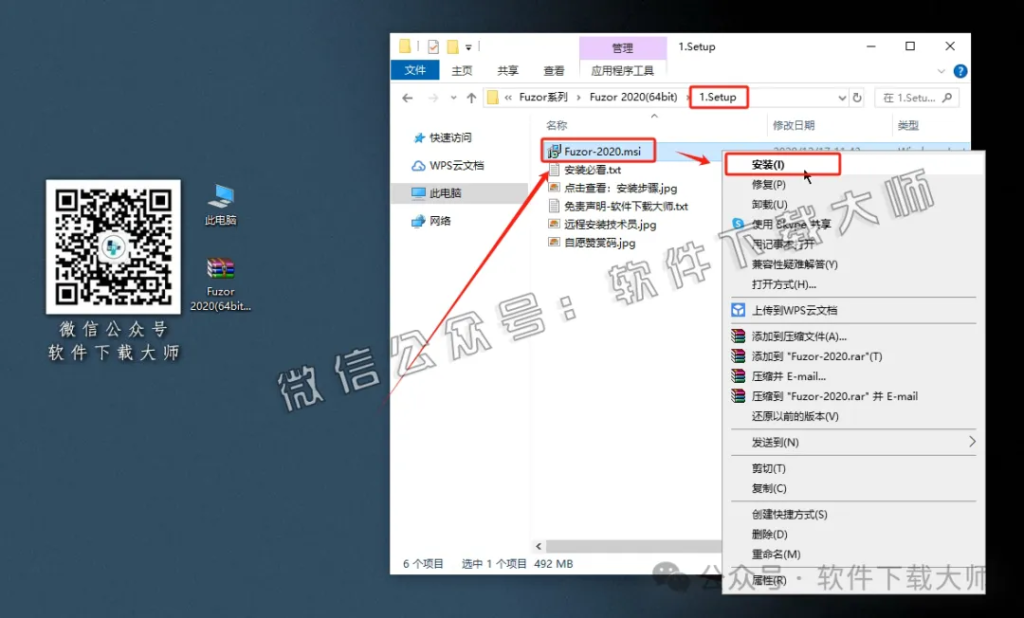Click 添加到压缩文件(A)... entry
1024x618 pixels.
[x=799, y=336]
